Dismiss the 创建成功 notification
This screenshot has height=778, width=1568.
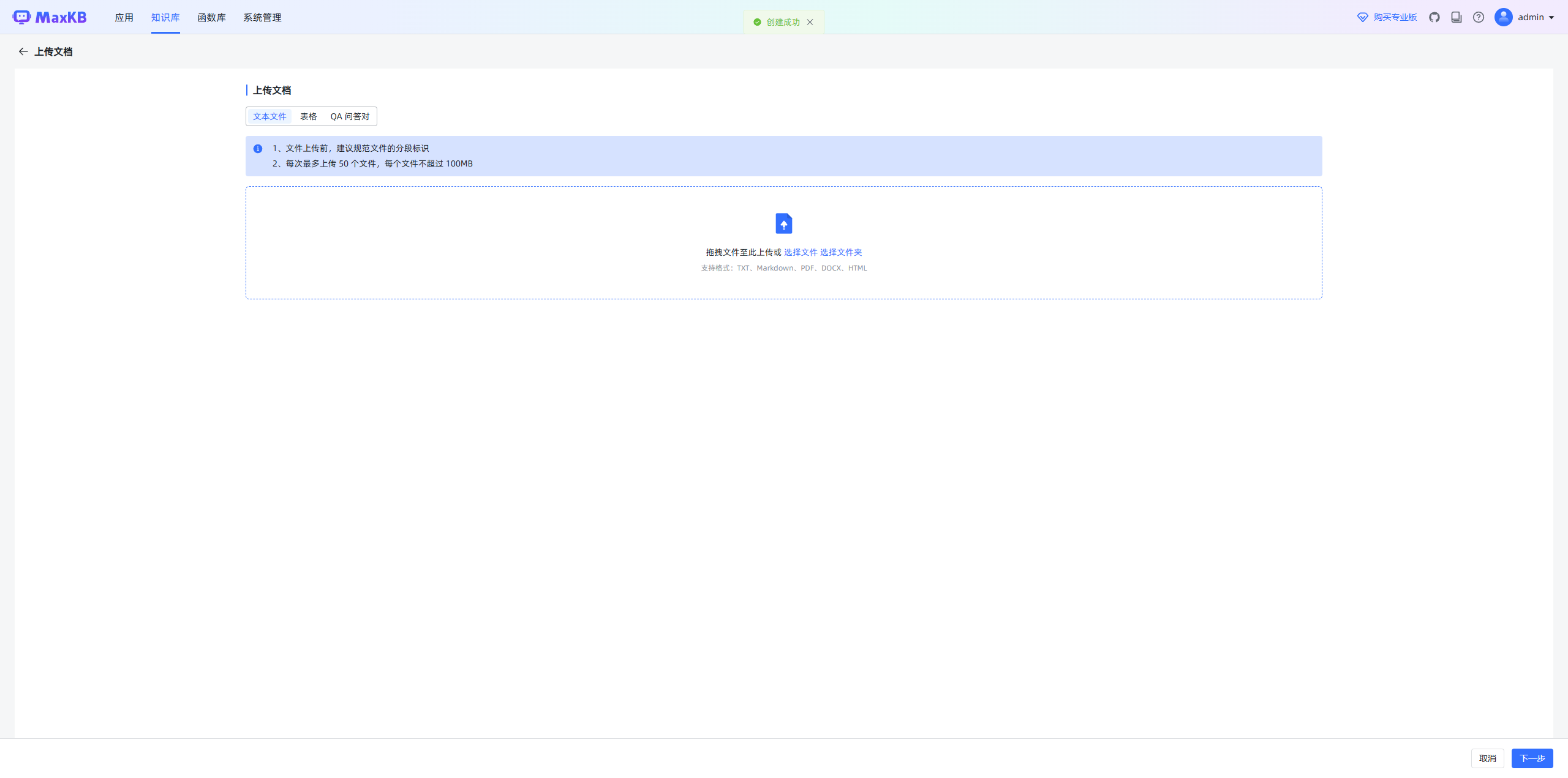tap(810, 22)
